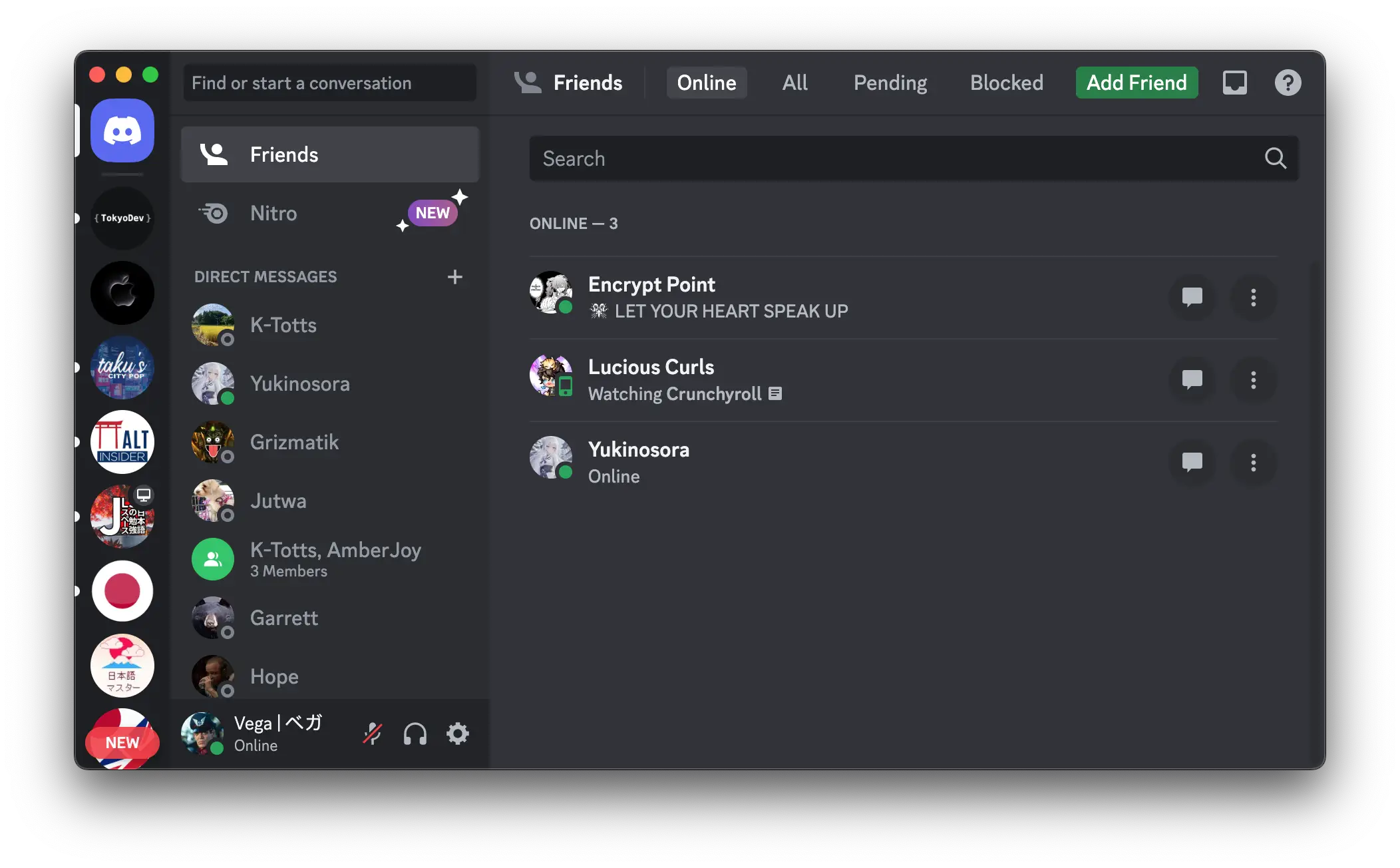Click the Help question mark icon
1400x868 pixels.
1288,83
